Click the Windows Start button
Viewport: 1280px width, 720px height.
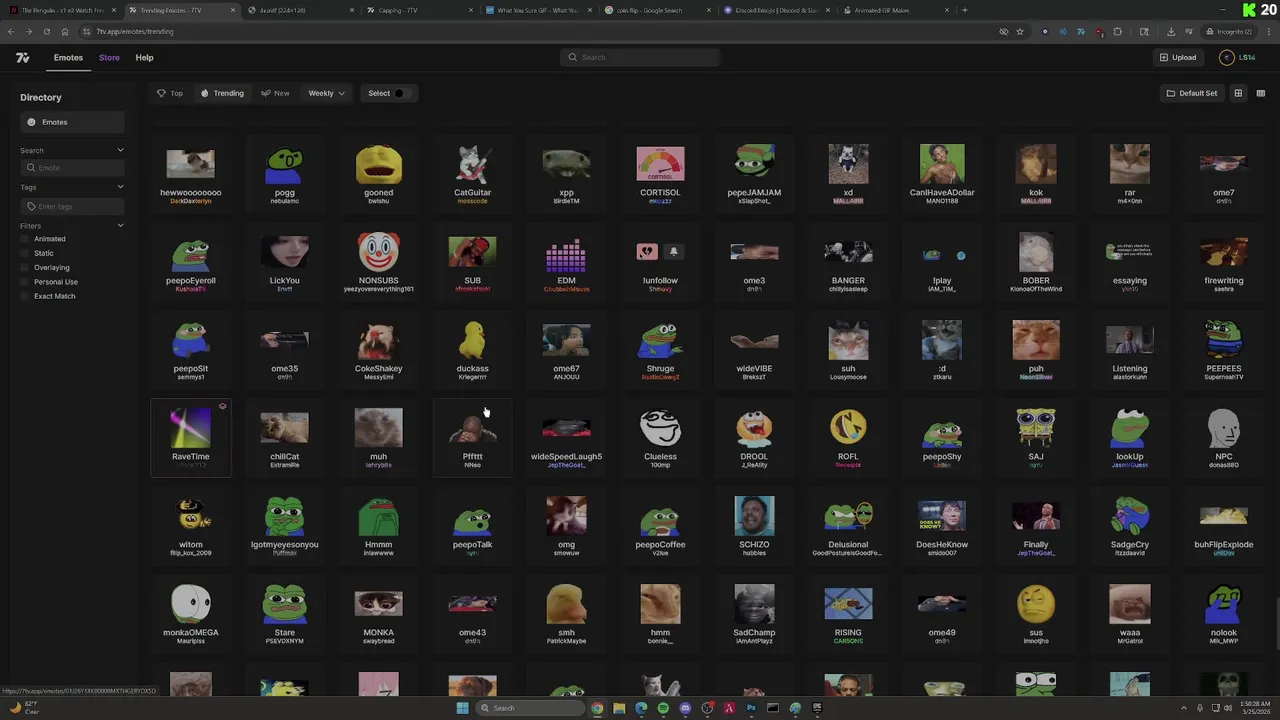click(462, 708)
